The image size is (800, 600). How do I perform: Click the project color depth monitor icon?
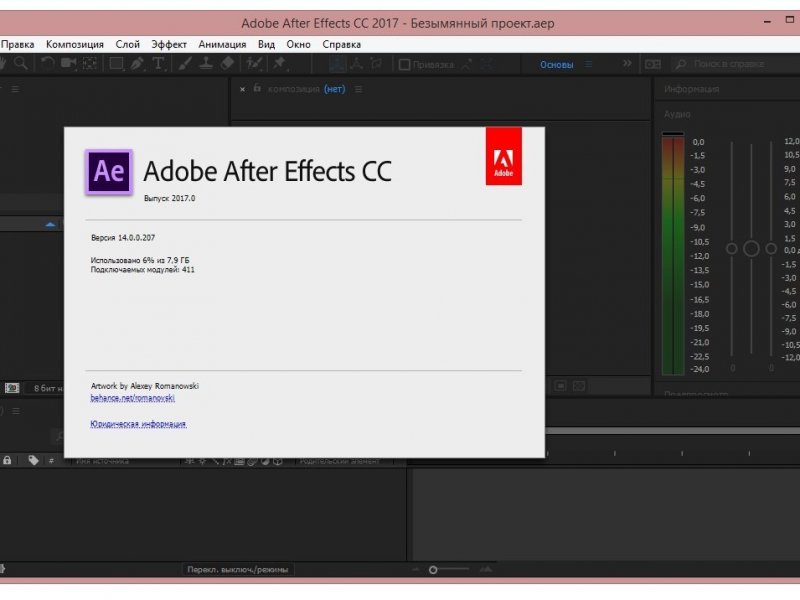coord(12,388)
